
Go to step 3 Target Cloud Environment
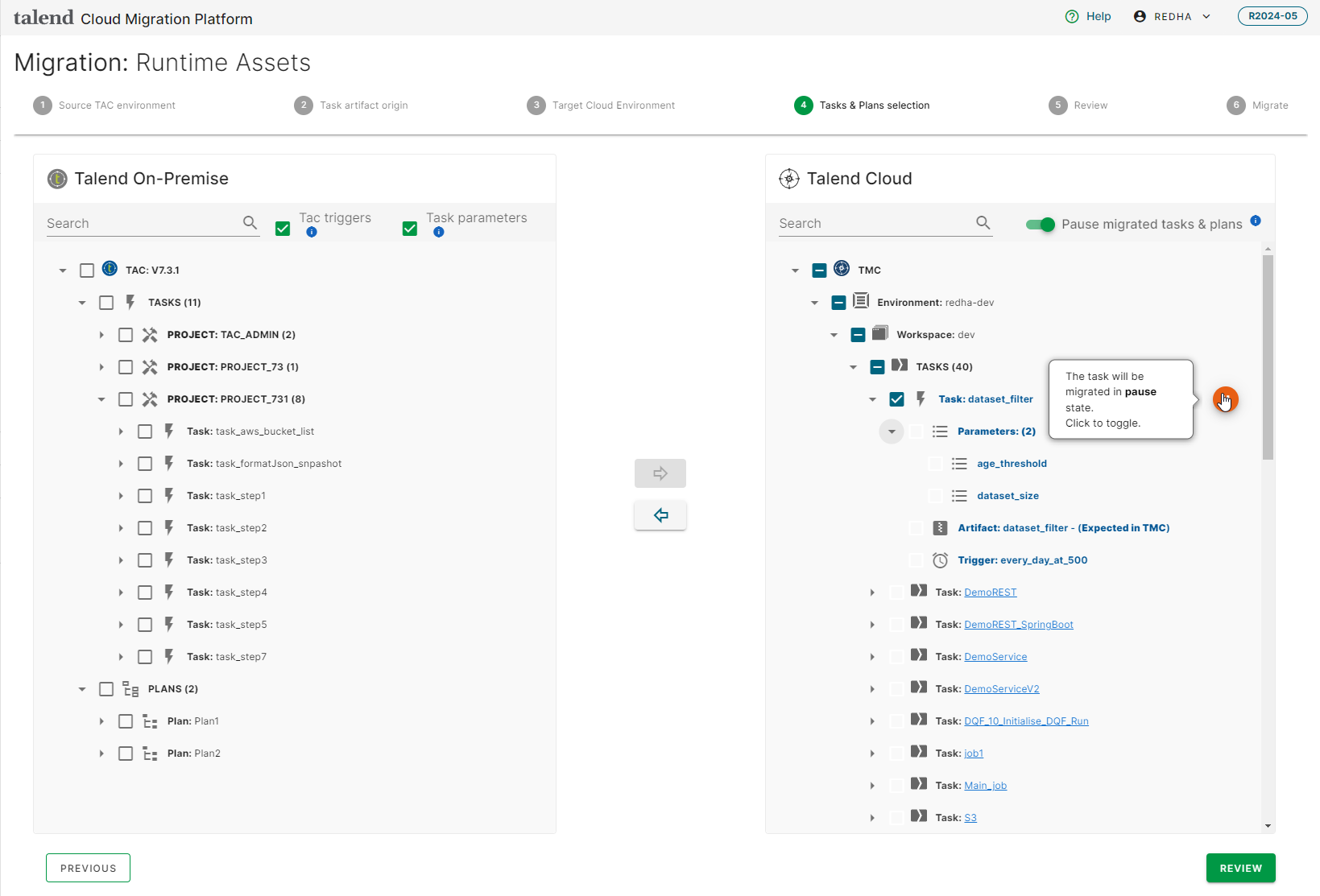(x=601, y=105)
